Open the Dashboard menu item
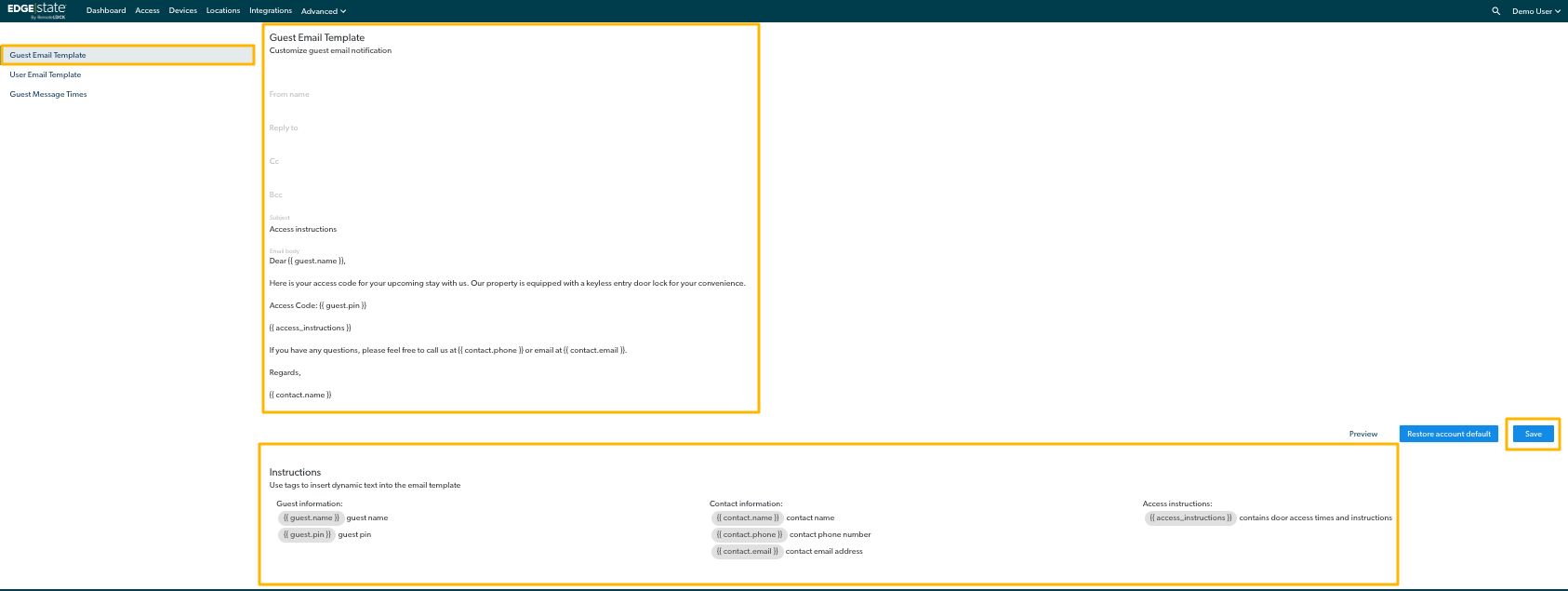Viewport: 1568px width, 591px height. tap(106, 11)
